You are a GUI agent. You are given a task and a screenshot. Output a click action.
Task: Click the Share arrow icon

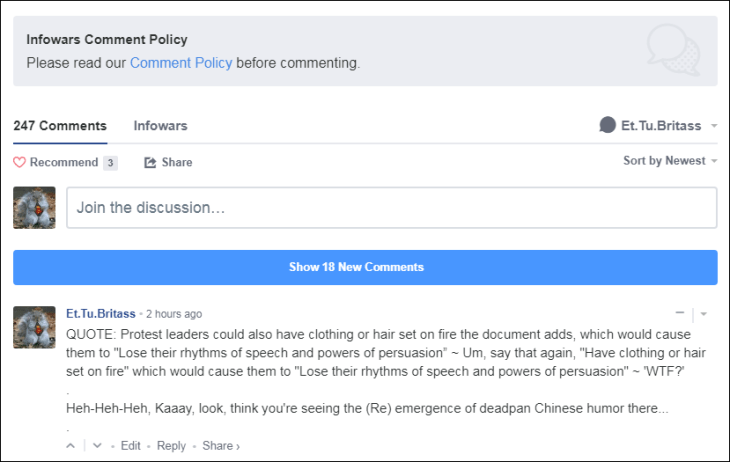coord(150,162)
